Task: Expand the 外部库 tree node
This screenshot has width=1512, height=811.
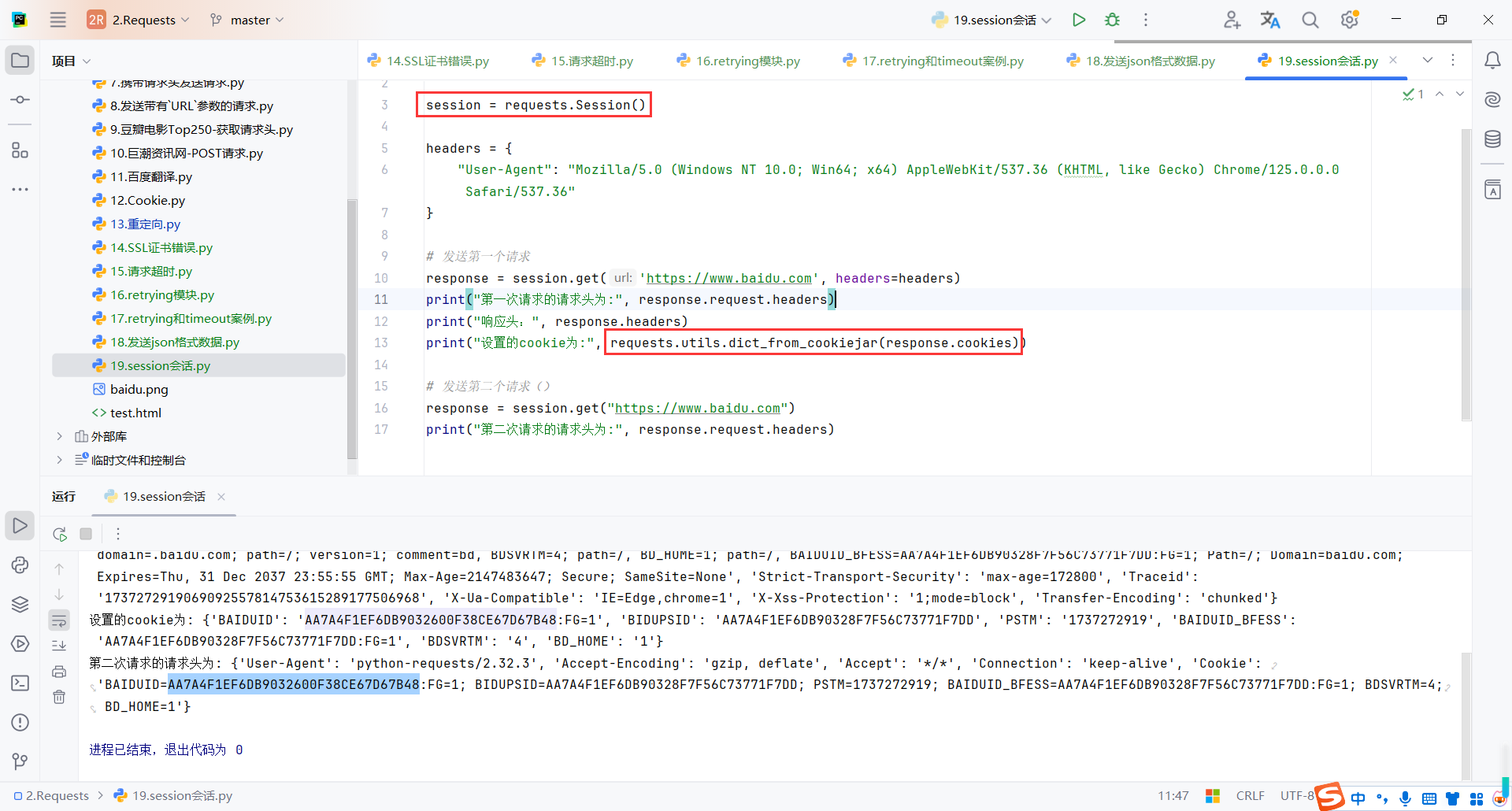Action: click(x=59, y=436)
